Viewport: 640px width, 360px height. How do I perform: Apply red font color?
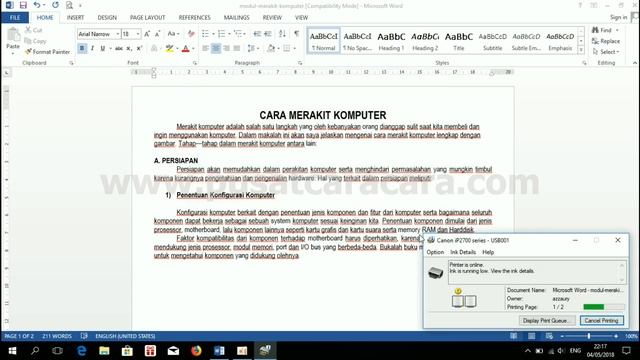coord(186,49)
